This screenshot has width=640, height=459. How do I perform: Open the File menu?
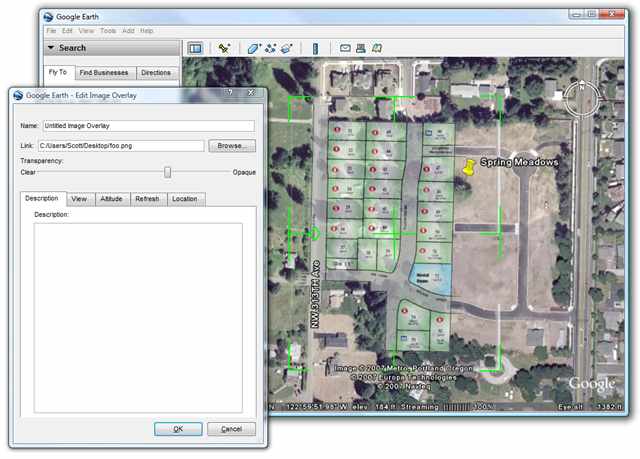click(51, 31)
